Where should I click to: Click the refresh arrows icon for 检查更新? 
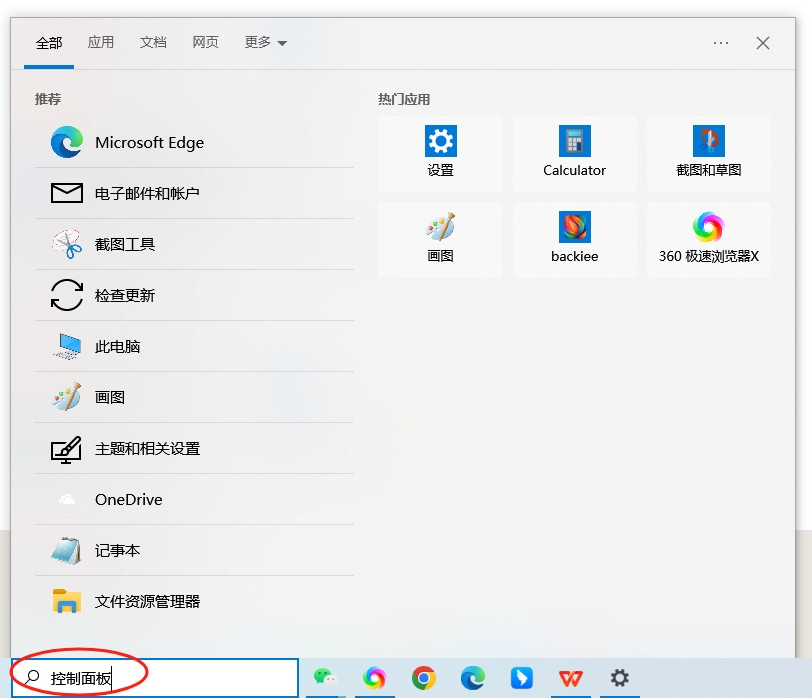pyautogui.click(x=67, y=295)
